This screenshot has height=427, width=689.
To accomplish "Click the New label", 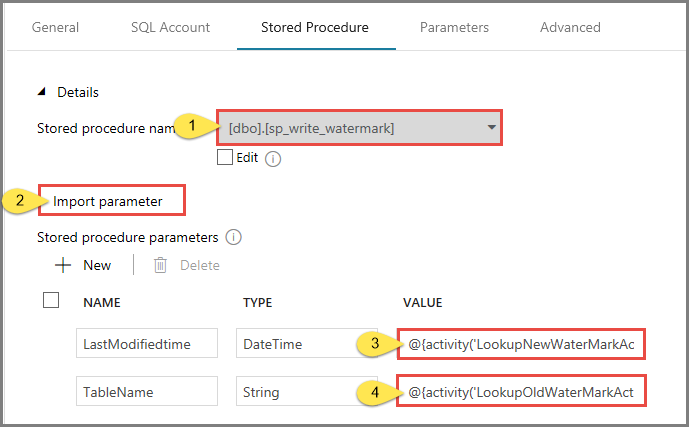I will pyautogui.click(x=97, y=265).
